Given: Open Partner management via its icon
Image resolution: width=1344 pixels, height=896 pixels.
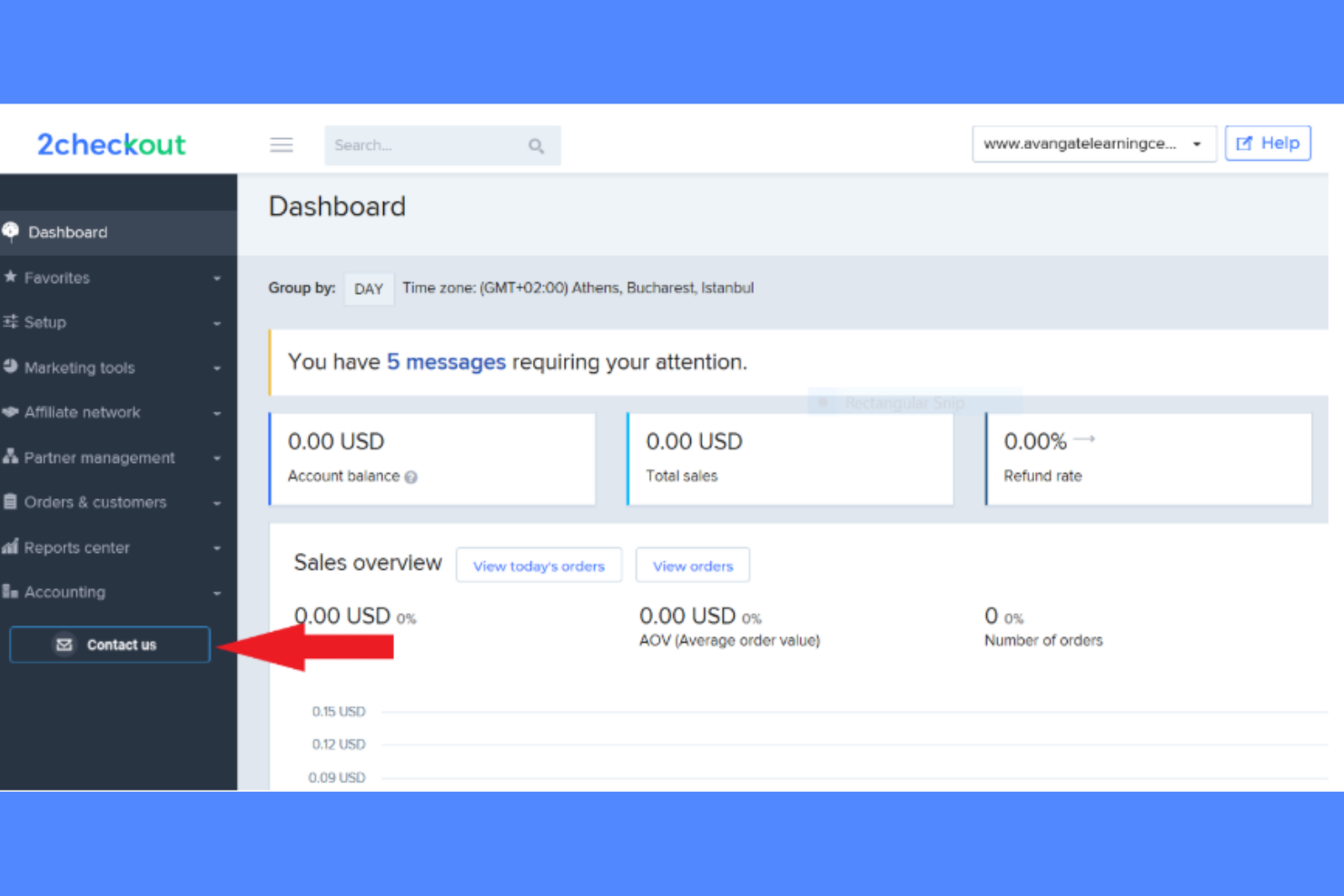Looking at the screenshot, I should pyautogui.click(x=12, y=457).
